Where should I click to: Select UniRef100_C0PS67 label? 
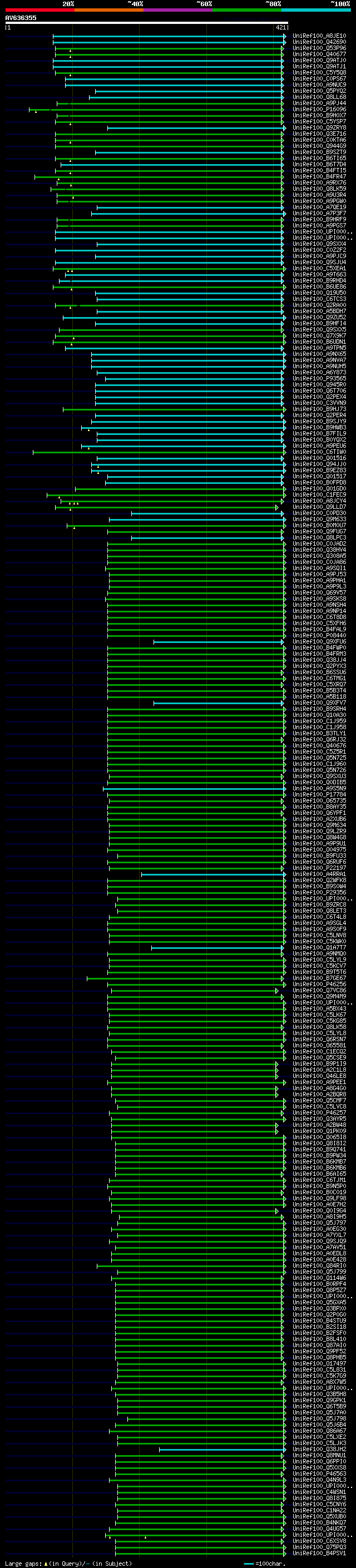click(319, 78)
